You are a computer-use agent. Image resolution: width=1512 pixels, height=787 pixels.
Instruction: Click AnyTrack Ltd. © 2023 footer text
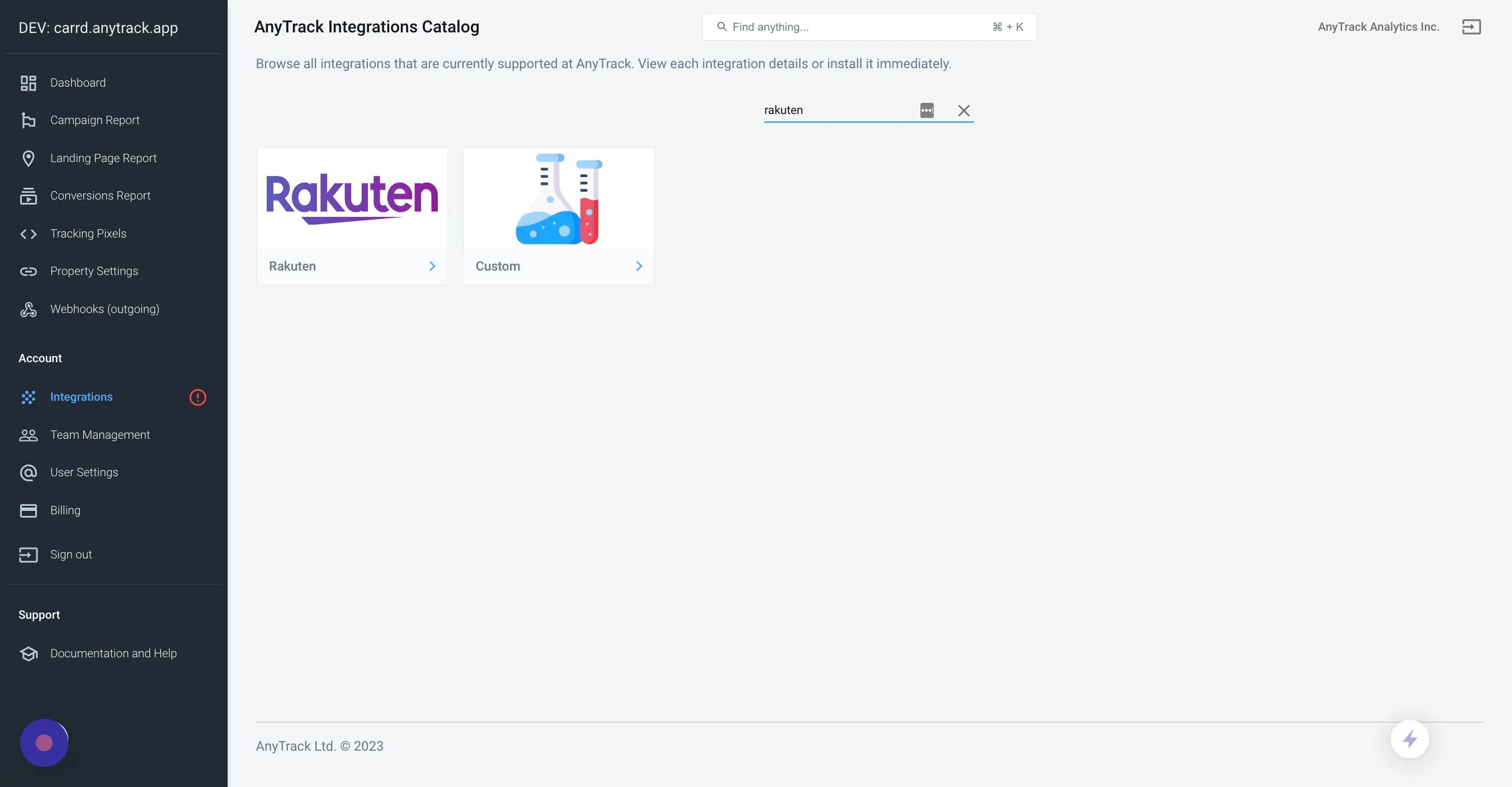(x=319, y=746)
